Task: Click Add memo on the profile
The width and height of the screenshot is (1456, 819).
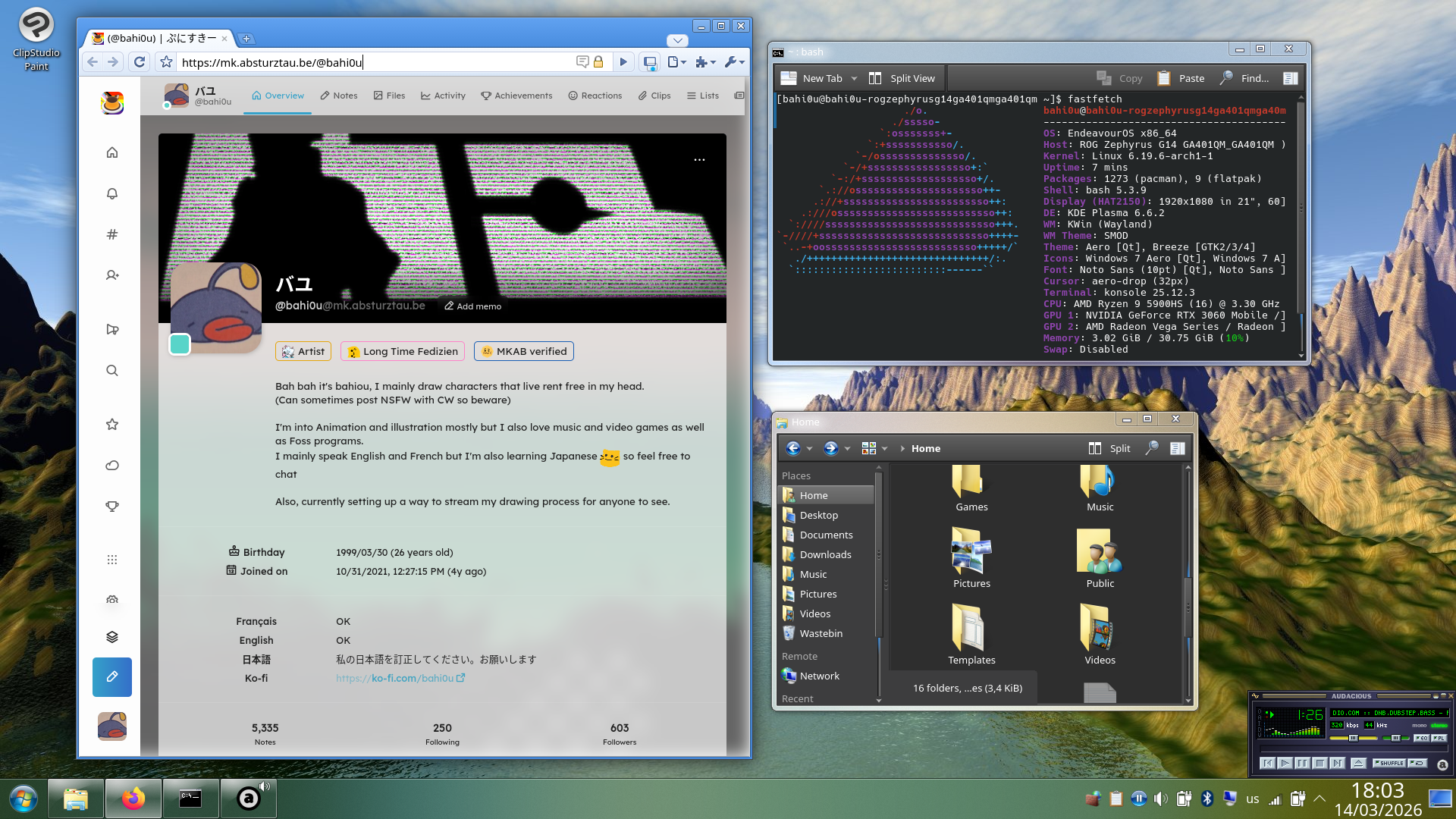Action: pos(472,306)
